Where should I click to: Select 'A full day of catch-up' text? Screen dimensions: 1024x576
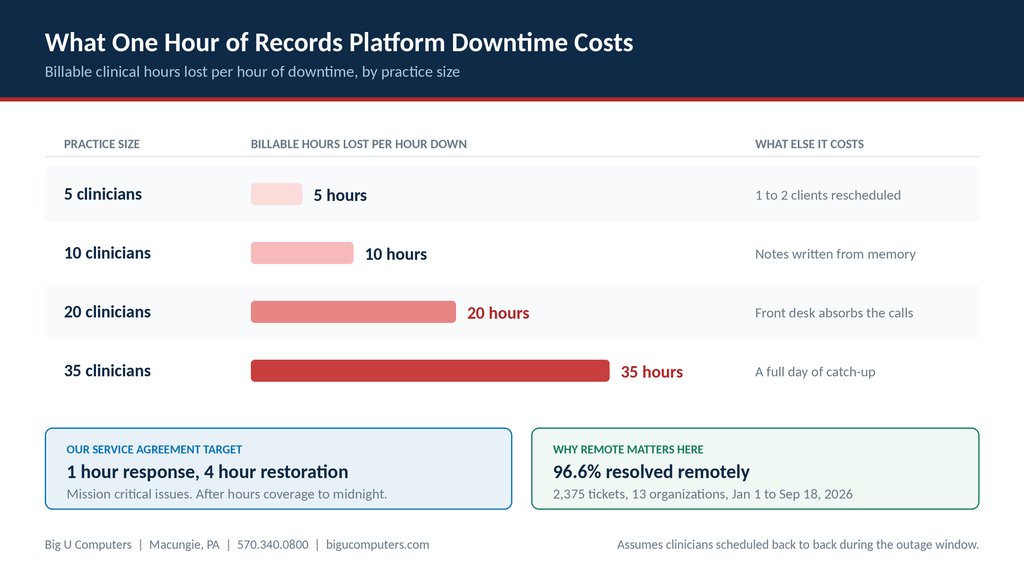point(815,371)
